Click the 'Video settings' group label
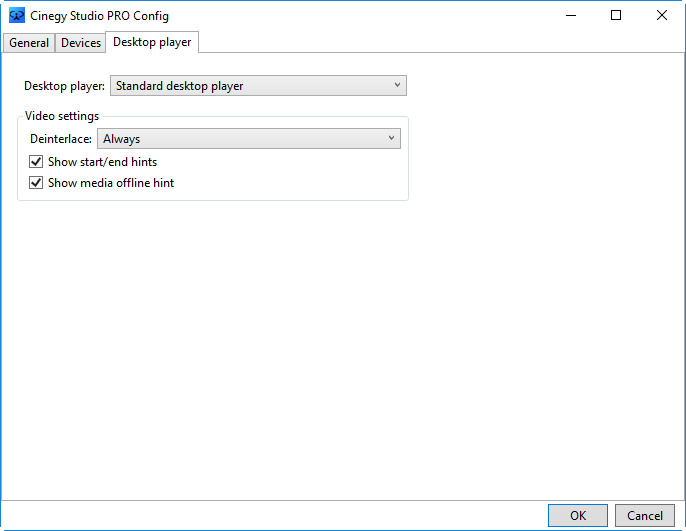The height and width of the screenshot is (531, 686). [x=62, y=116]
